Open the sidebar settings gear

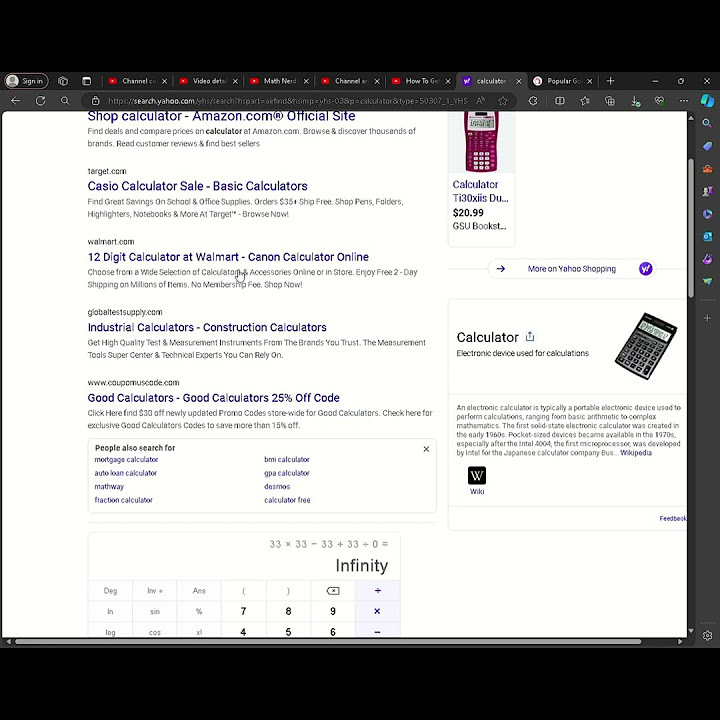tap(707, 636)
